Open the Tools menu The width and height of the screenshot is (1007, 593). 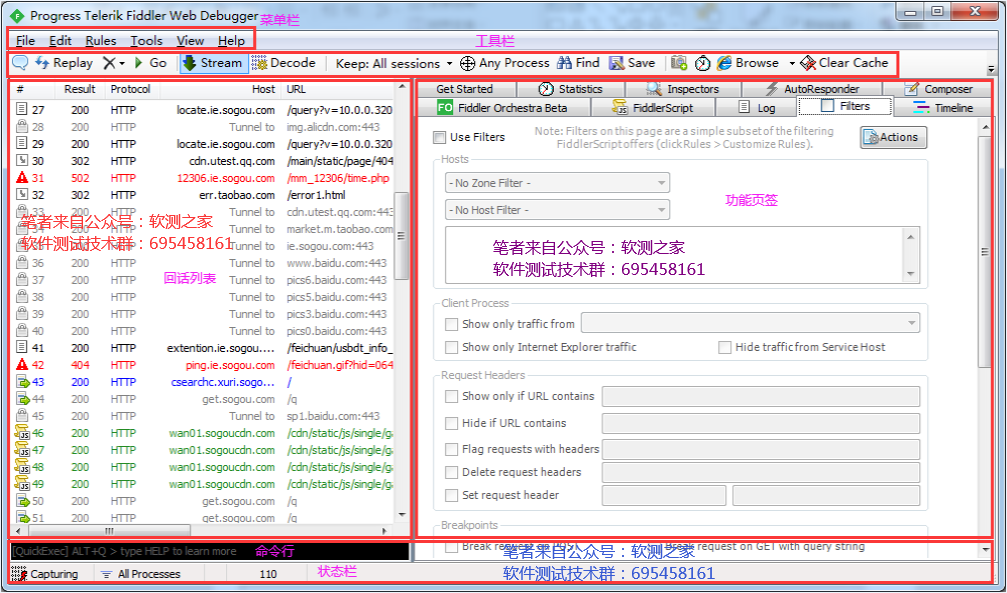(146, 40)
